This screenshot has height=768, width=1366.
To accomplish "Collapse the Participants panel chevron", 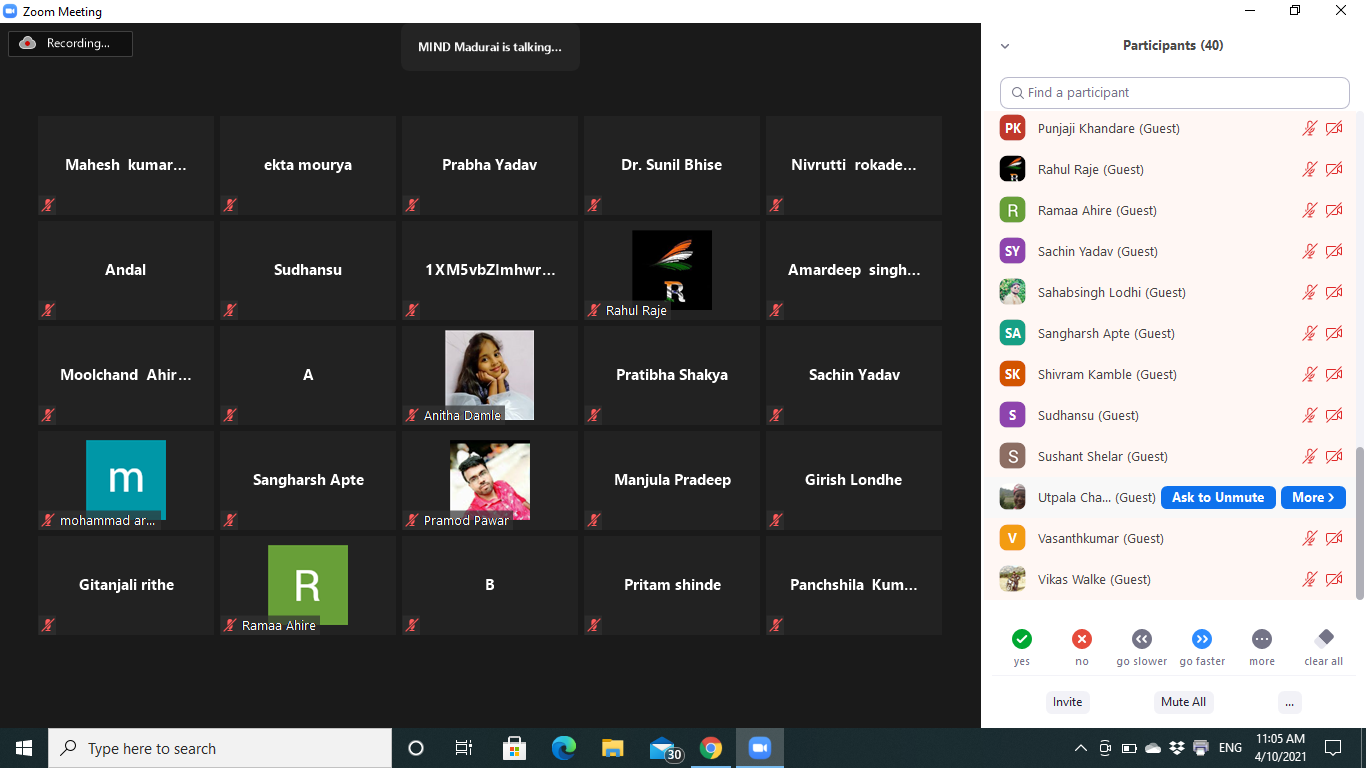I will [1005, 46].
